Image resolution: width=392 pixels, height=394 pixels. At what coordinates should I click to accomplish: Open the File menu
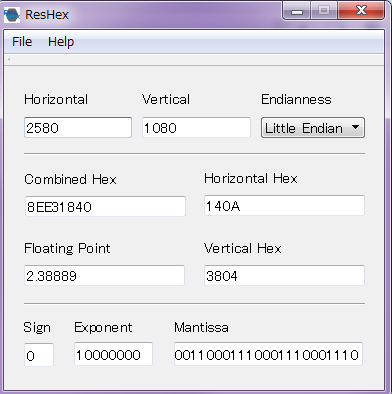(22, 42)
